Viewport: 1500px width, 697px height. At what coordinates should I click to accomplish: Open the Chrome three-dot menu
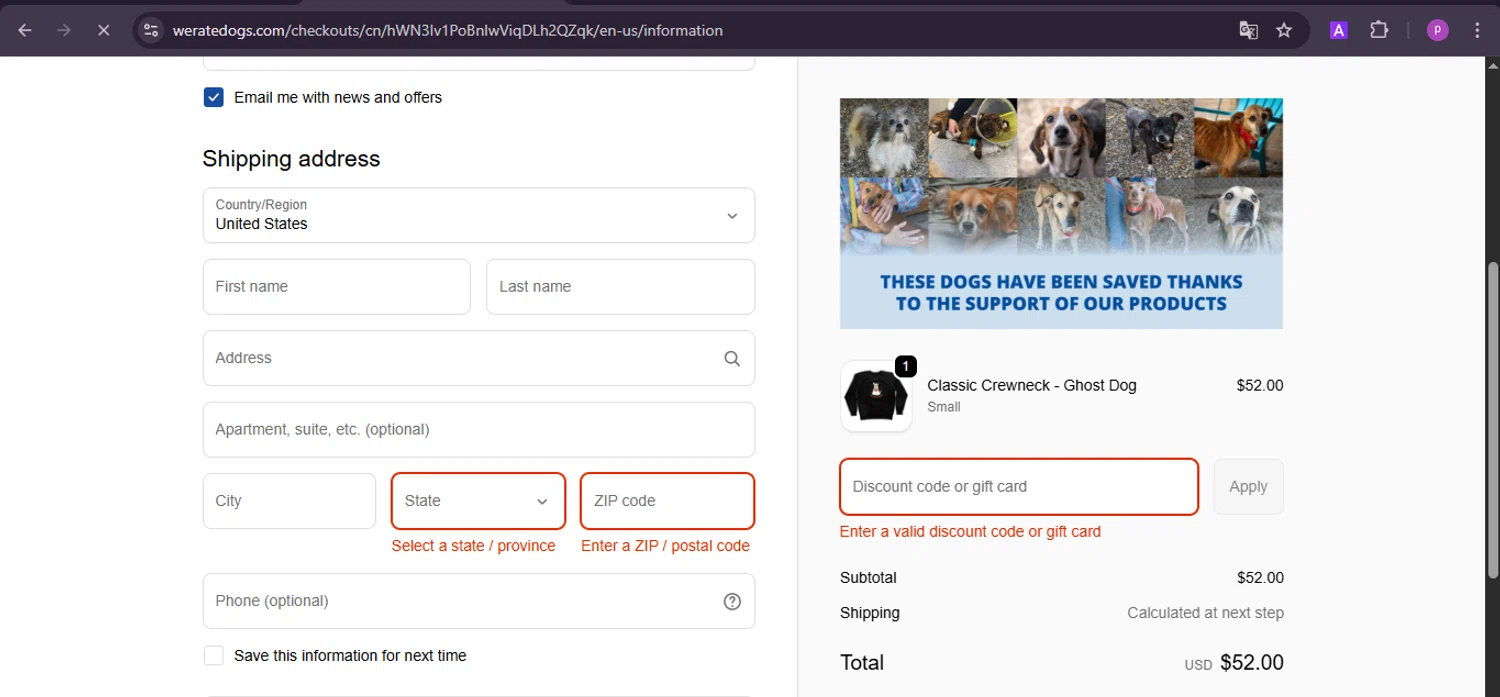[x=1477, y=30]
